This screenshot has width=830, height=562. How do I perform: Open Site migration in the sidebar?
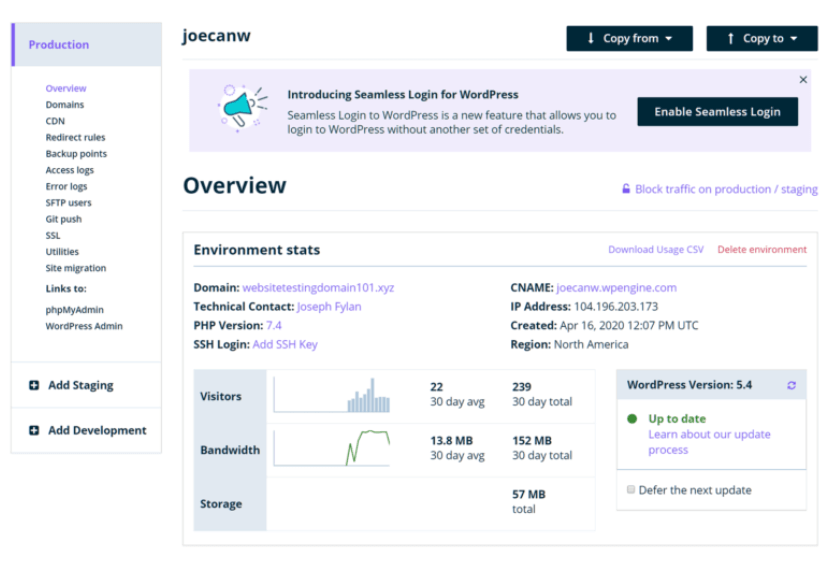(x=76, y=269)
